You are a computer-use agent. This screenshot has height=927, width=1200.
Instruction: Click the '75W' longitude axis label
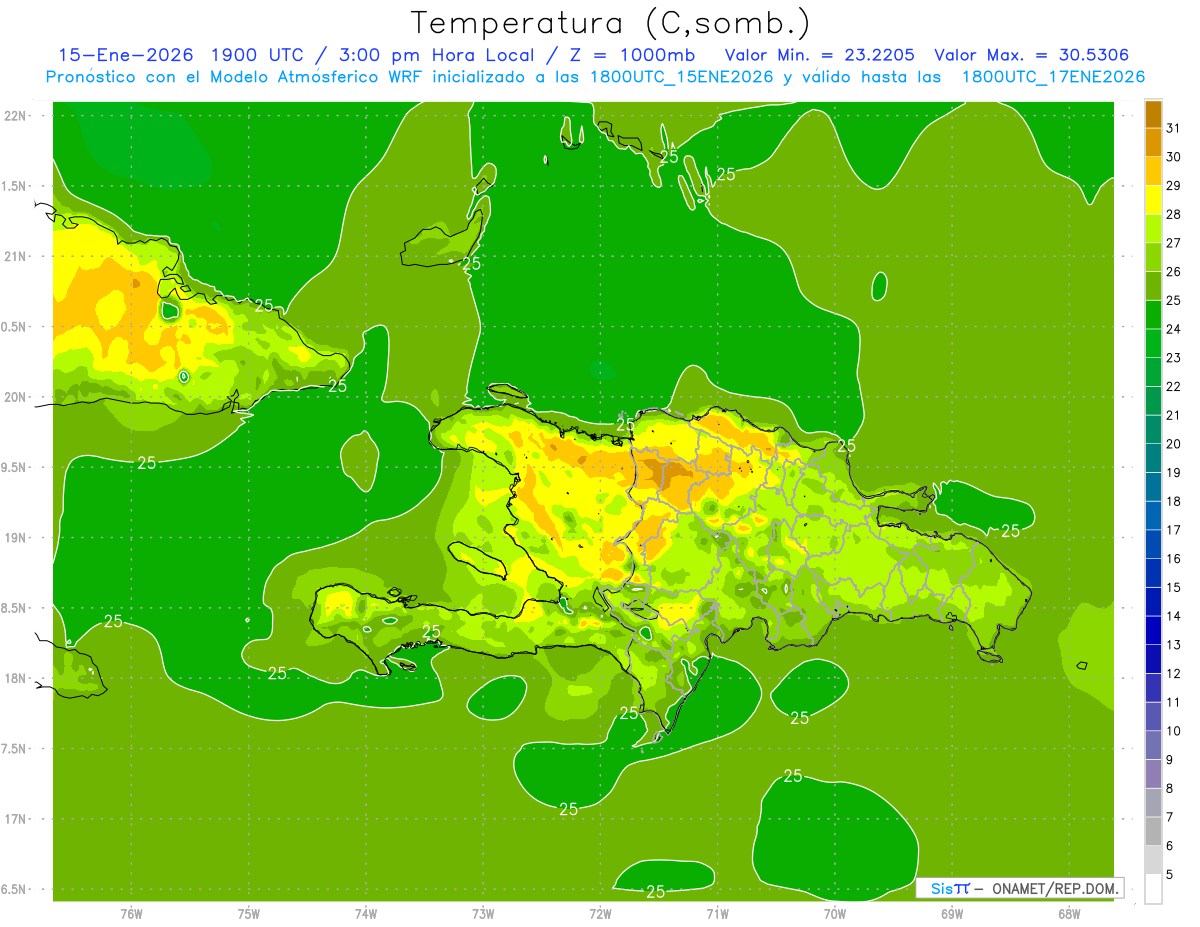pyautogui.click(x=249, y=913)
